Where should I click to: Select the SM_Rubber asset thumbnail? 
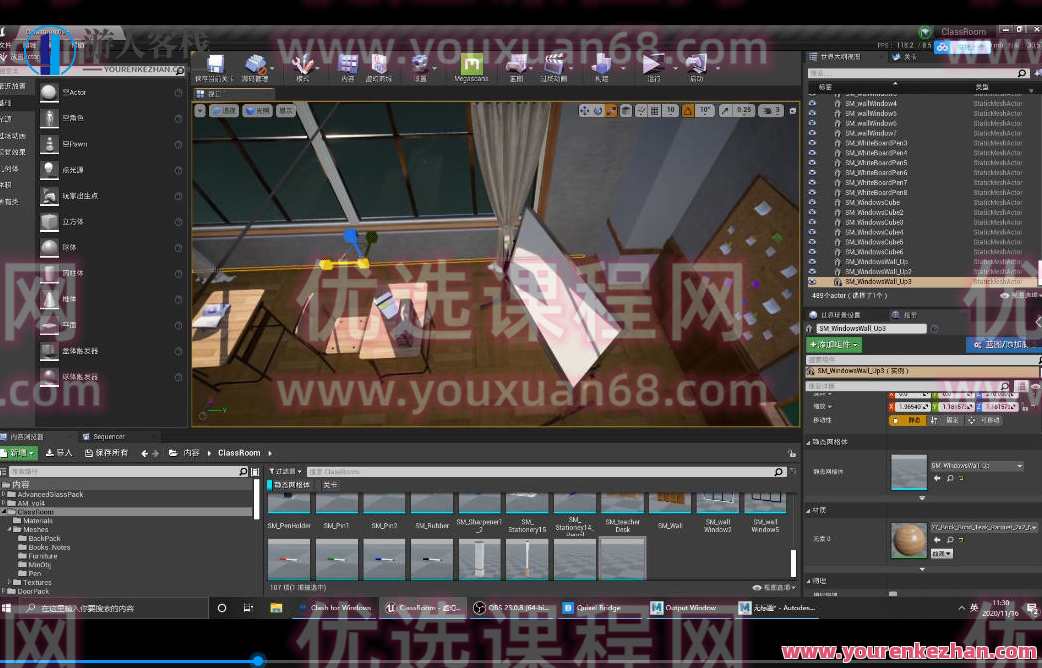coord(430,505)
